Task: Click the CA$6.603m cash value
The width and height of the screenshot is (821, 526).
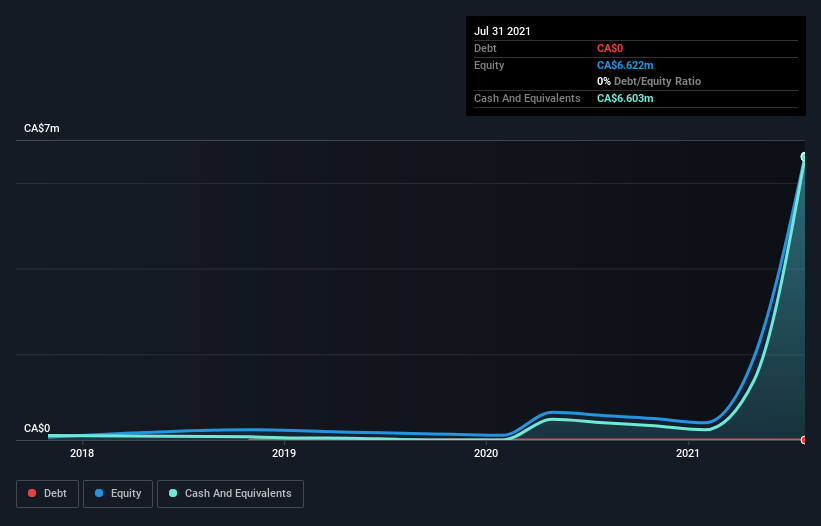Action: [x=625, y=98]
